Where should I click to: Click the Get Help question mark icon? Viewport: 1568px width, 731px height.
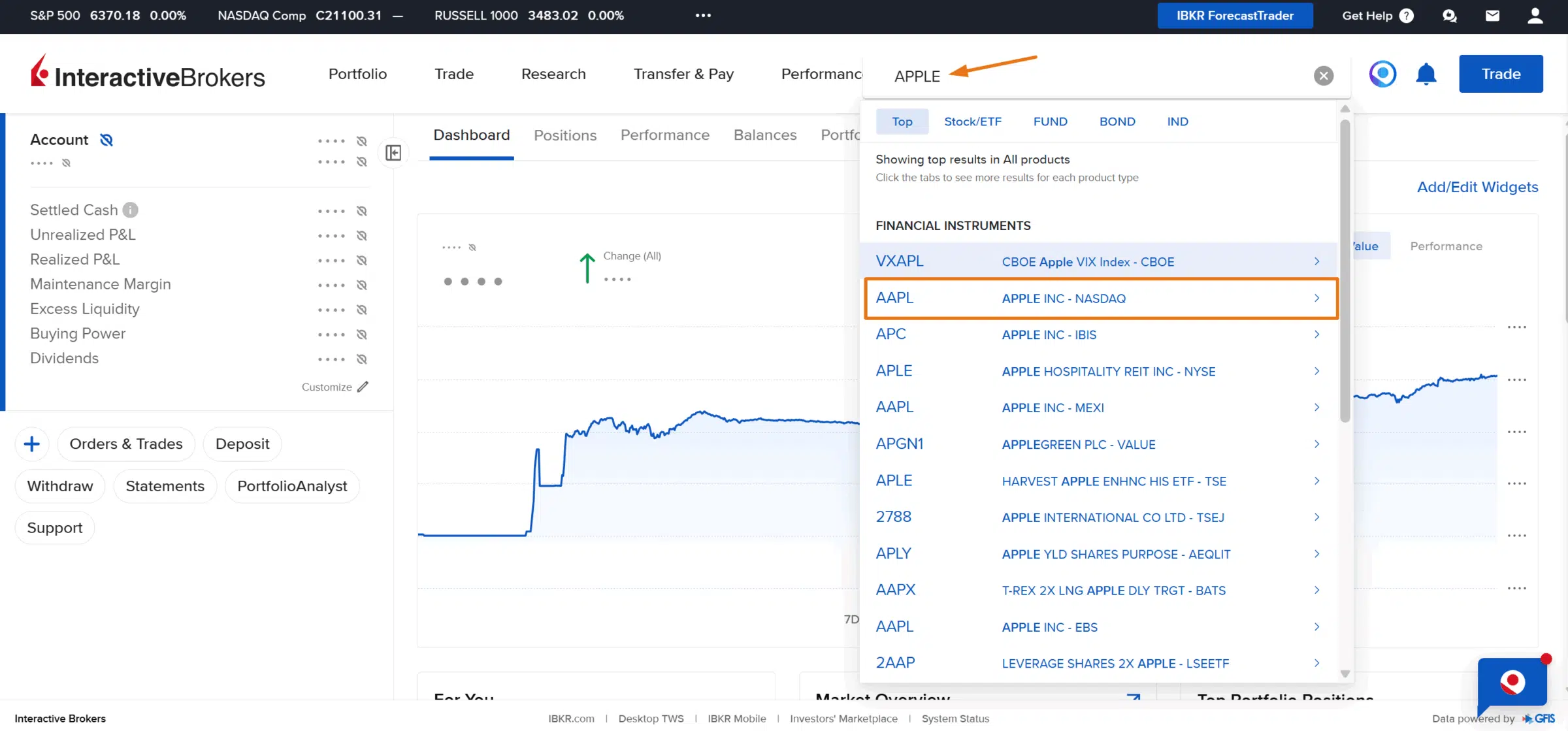pyautogui.click(x=1407, y=16)
